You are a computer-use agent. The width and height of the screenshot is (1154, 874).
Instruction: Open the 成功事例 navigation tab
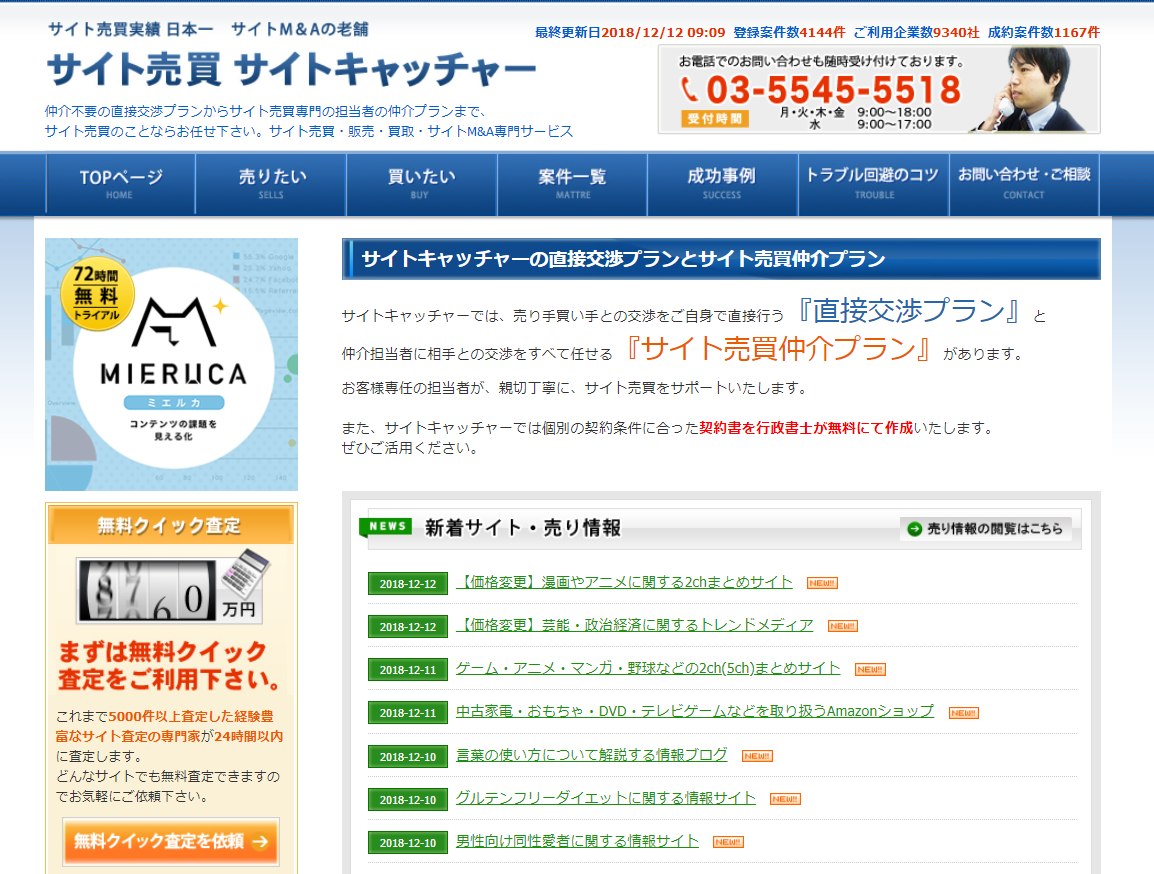(x=722, y=183)
